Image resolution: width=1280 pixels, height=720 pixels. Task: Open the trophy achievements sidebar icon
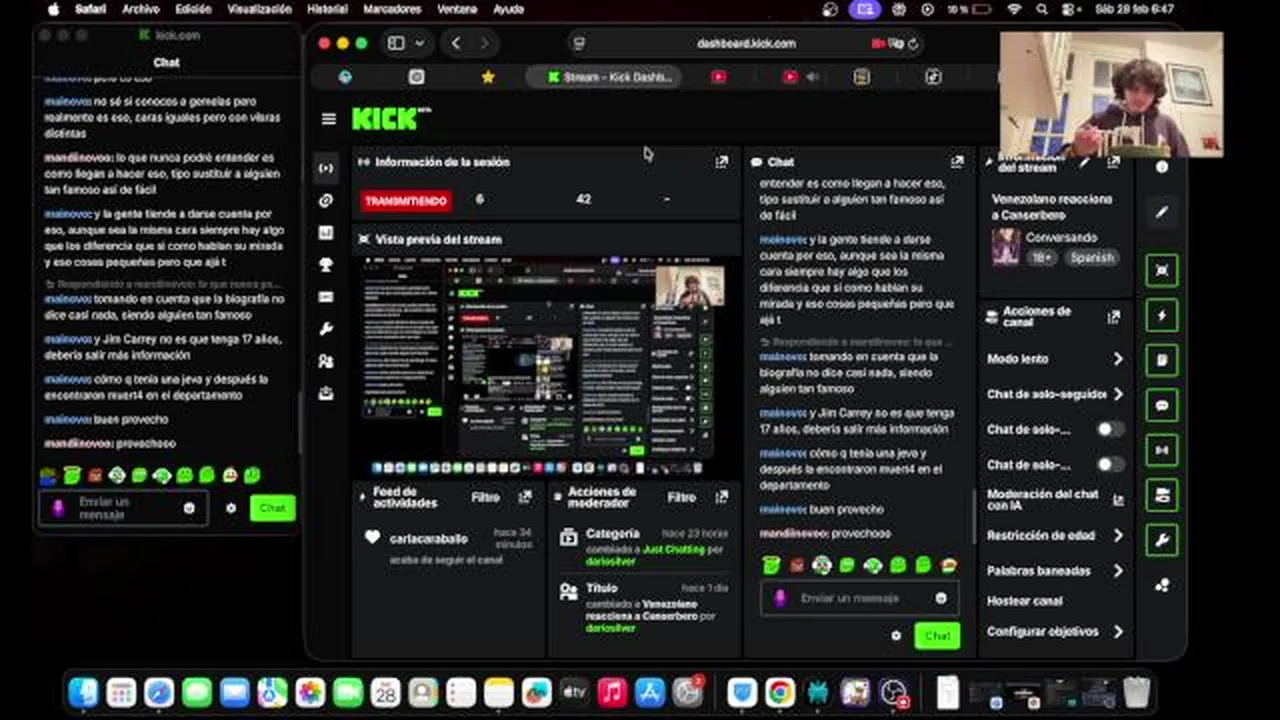(326, 264)
